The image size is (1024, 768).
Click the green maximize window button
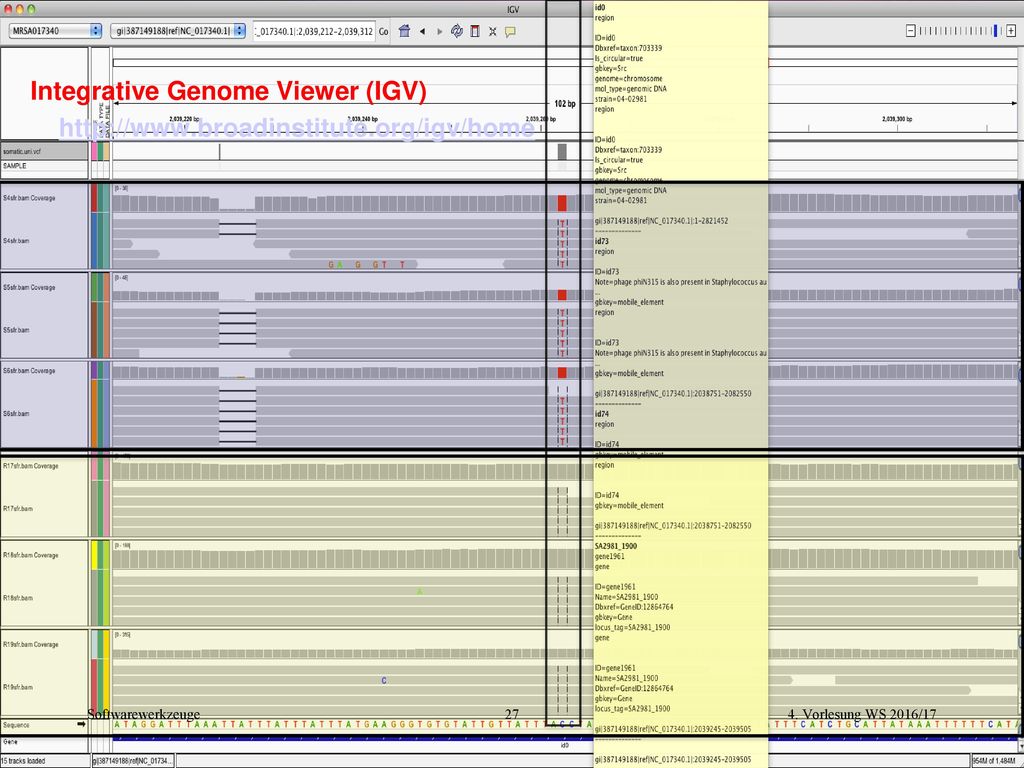(31, 9)
